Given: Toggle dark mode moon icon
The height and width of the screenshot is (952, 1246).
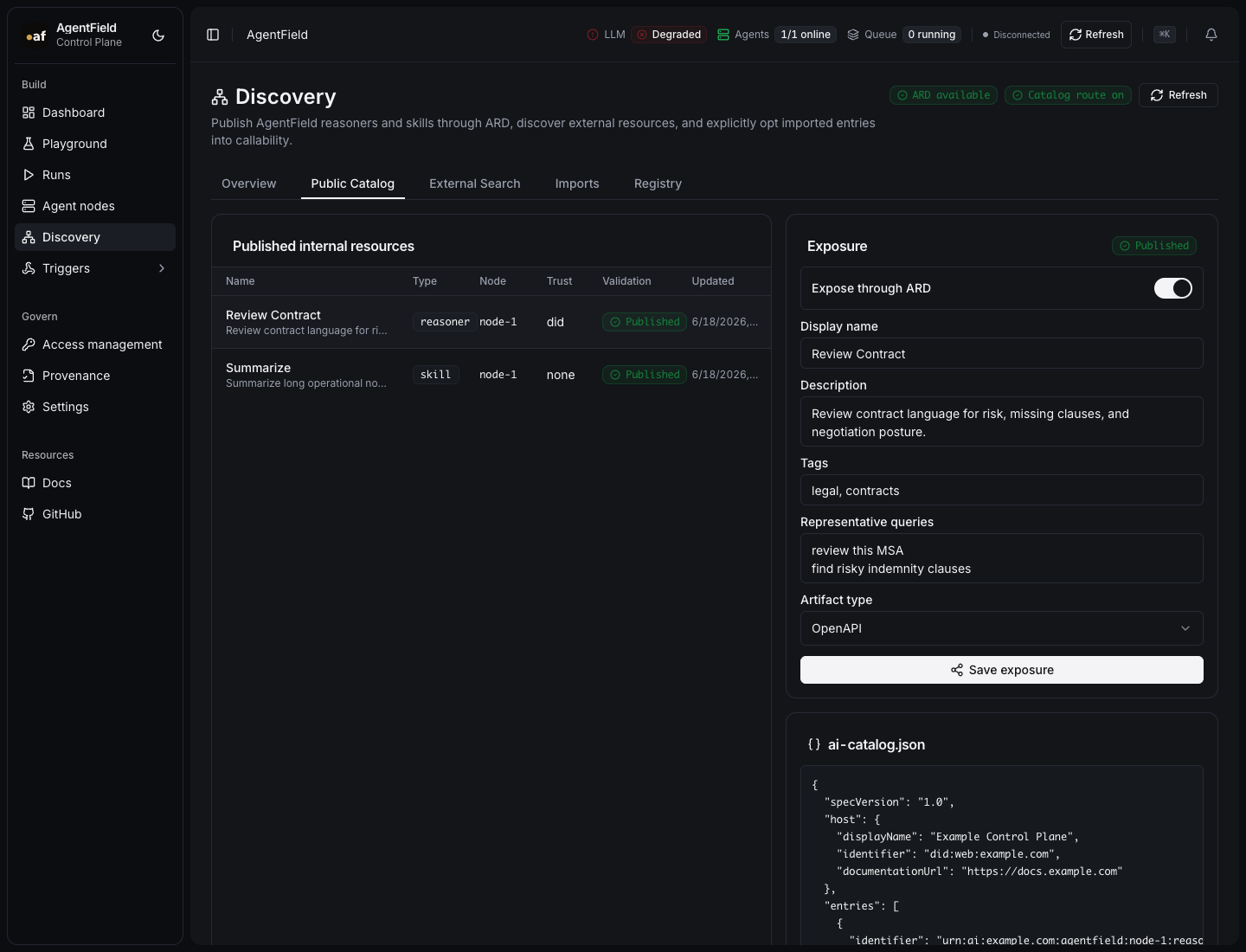Looking at the screenshot, I should click(x=158, y=35).
